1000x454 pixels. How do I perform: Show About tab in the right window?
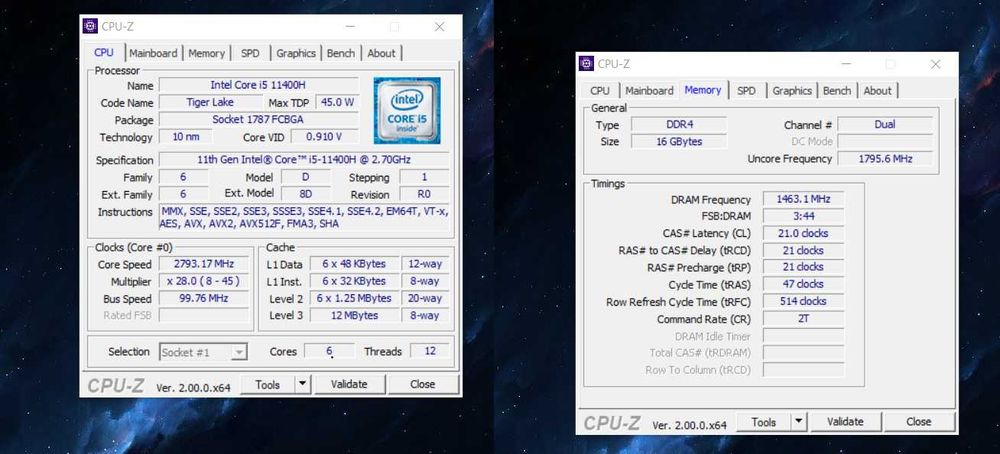coord(878,91)
